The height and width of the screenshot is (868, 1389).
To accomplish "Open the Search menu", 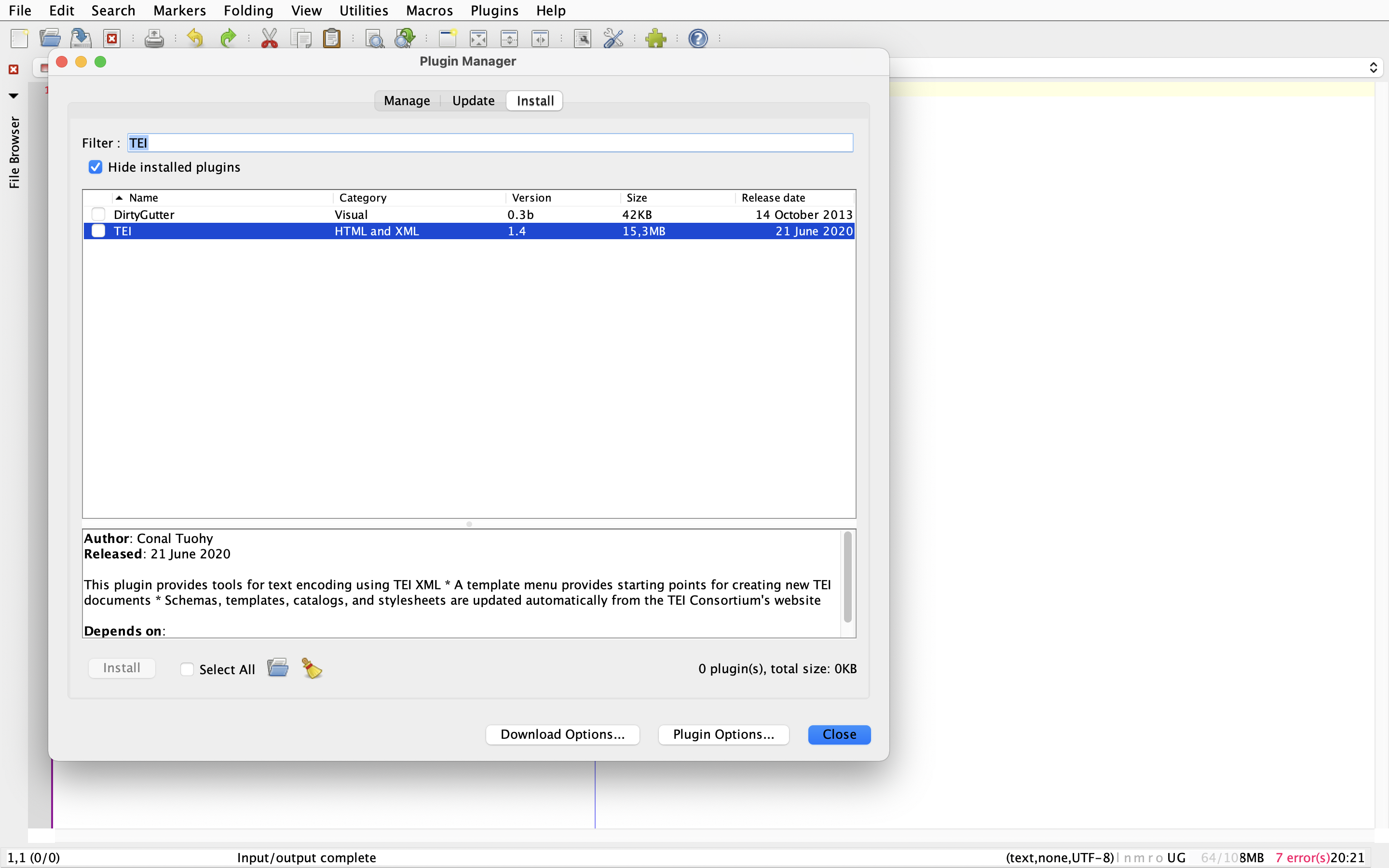I will (113, 10).
